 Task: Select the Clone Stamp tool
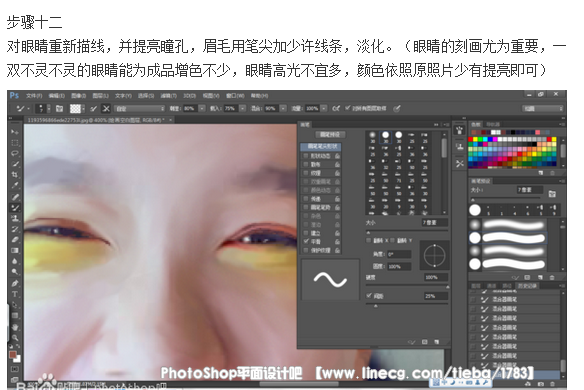coord(15,218)
